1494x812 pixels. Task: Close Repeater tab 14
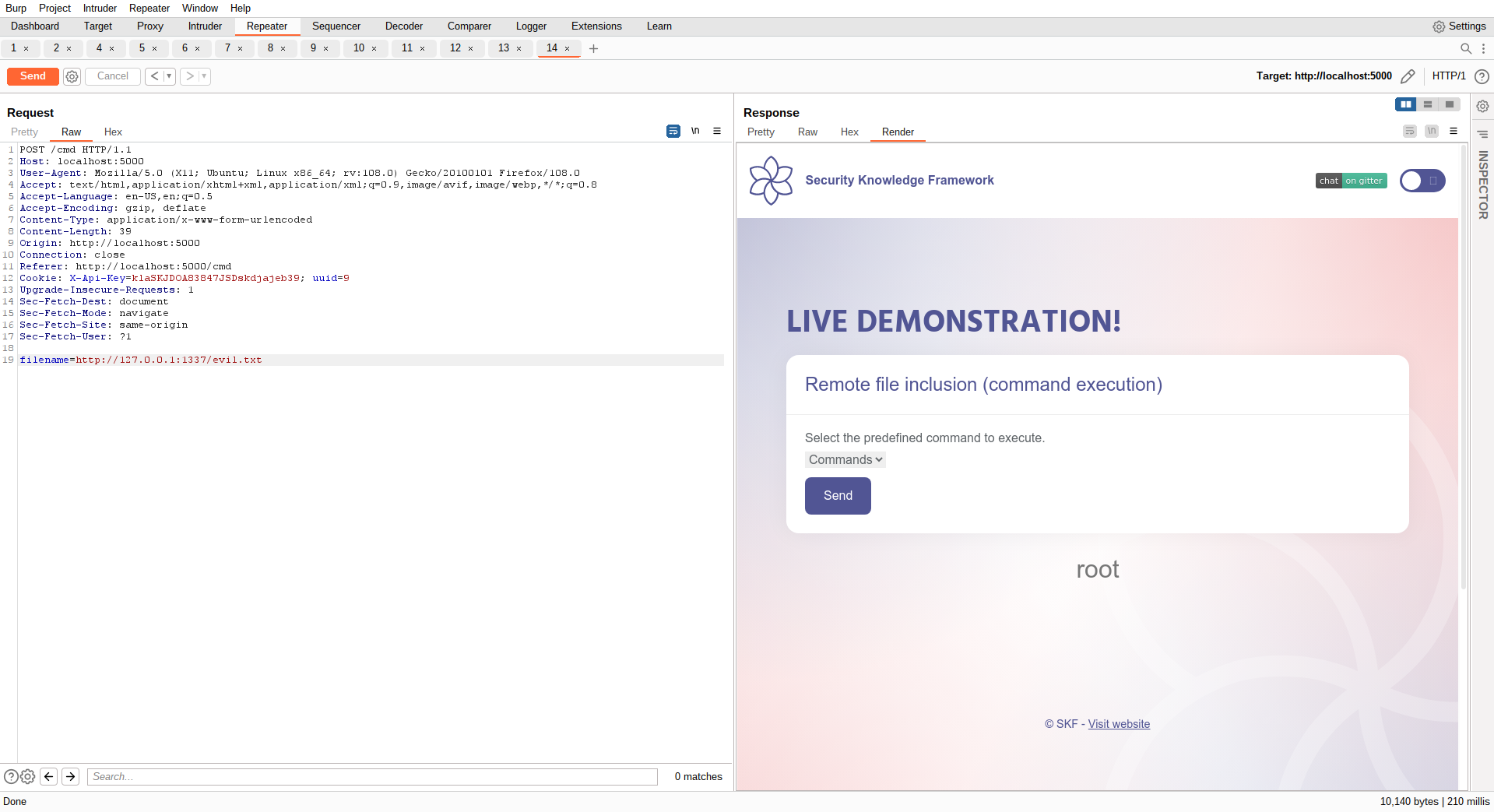567,48
